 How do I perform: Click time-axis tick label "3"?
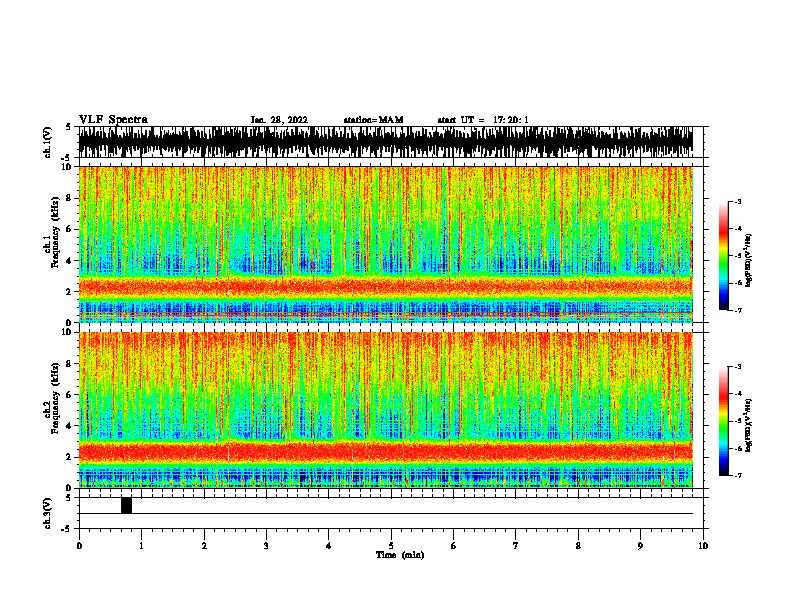[x=266, y=546]
